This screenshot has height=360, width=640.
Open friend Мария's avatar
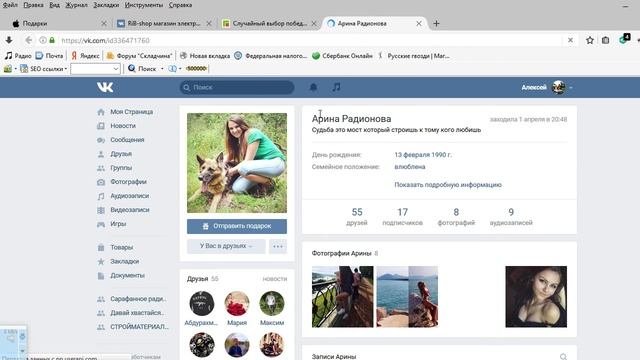coord(237,303)
